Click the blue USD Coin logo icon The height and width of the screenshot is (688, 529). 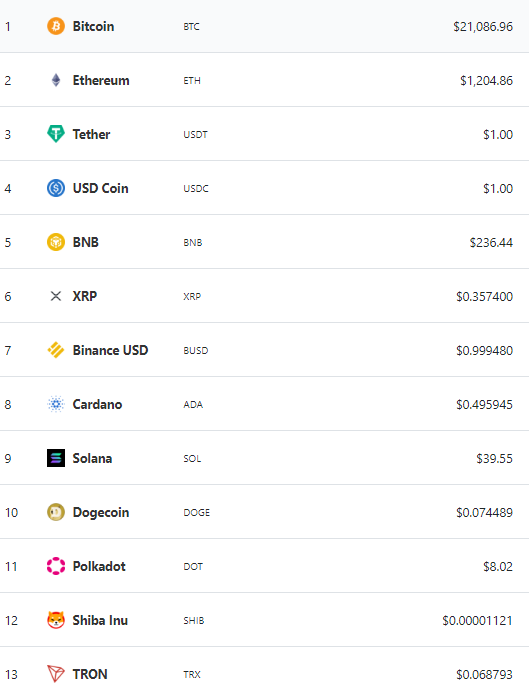56,188
